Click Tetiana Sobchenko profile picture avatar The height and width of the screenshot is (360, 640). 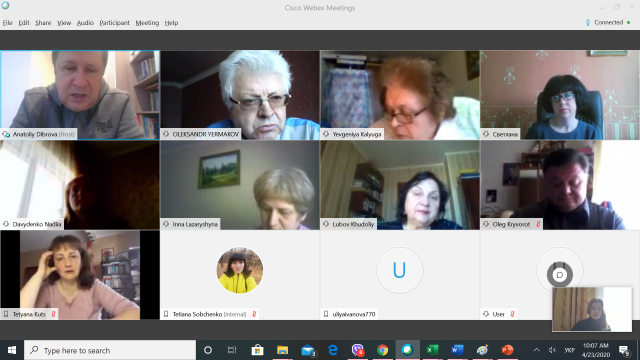(240, 270)
